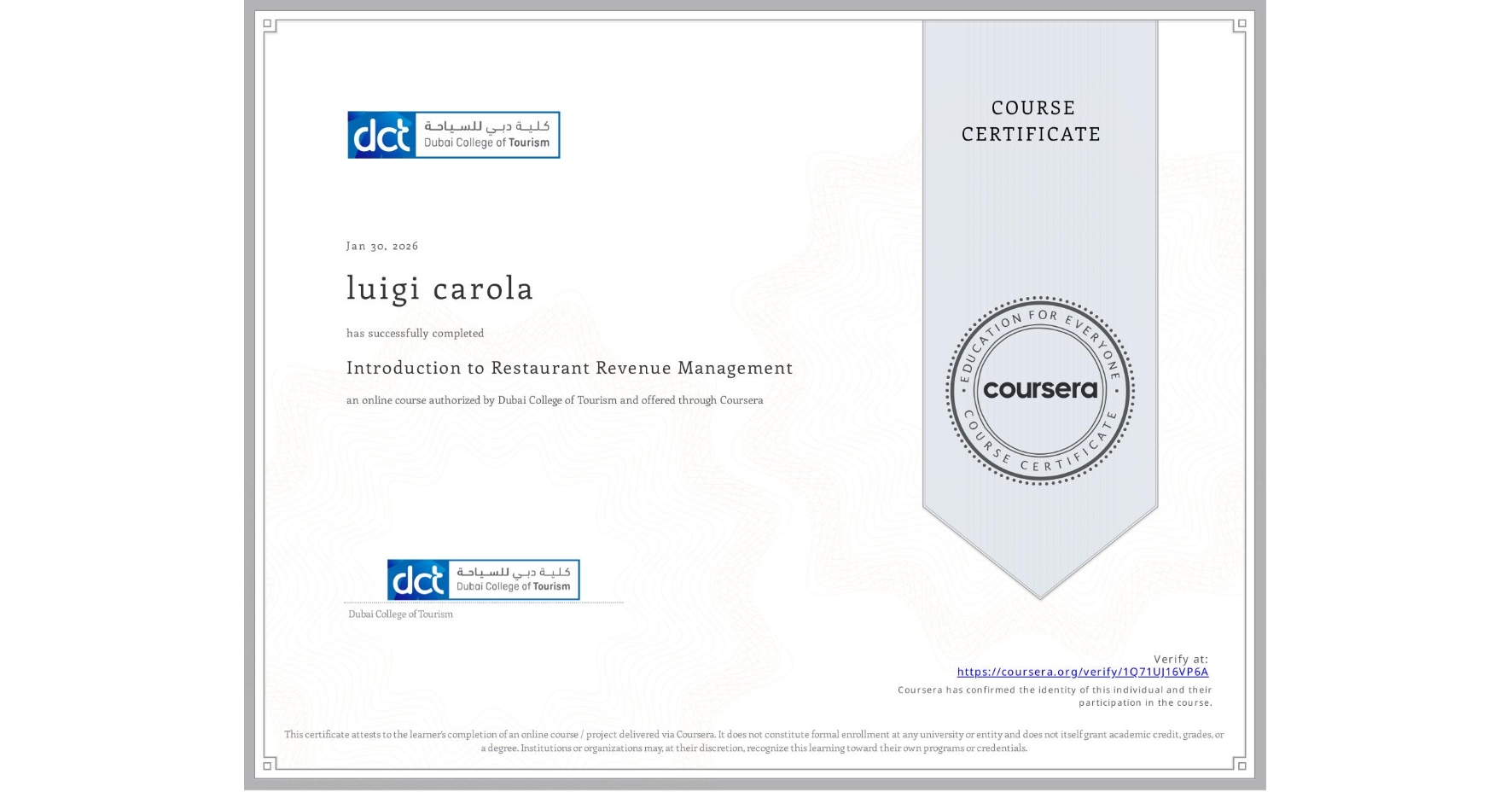Image resolution: width=1512 pixels, height=792 pixels.
Task: Click the date Jan 30, 2026
Action: pos(382,246)
